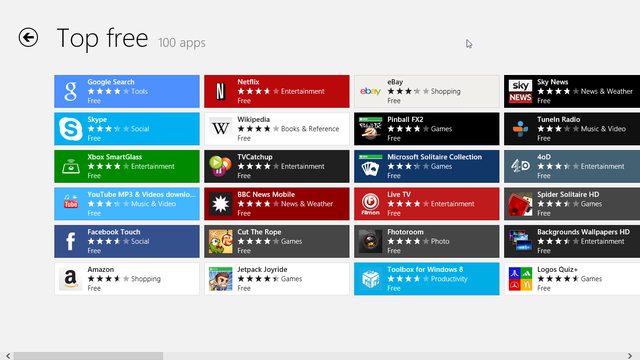Click the Xbox SmartGlass icon

pos(71,167)
